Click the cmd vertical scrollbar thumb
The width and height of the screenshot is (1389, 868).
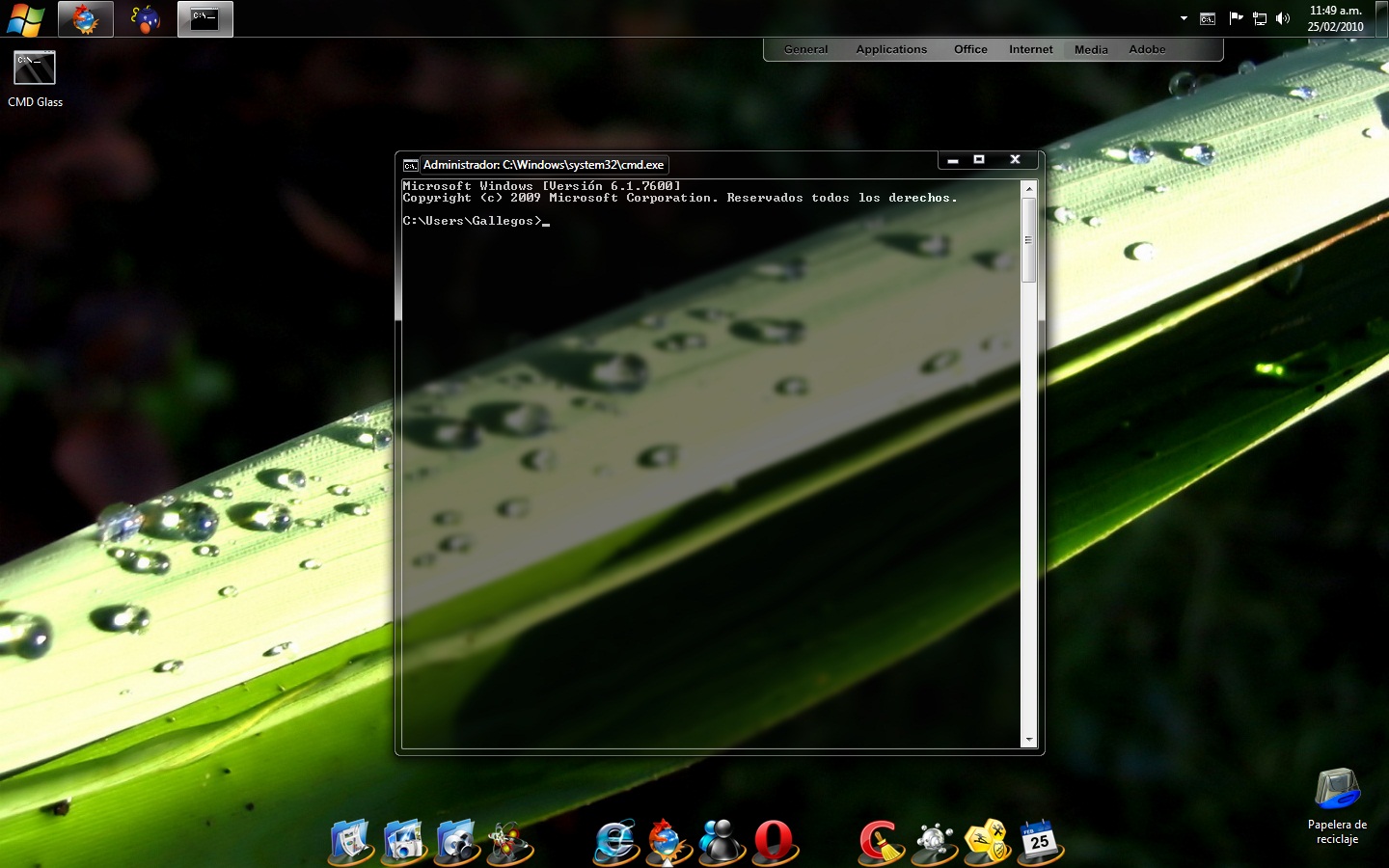(1029, 240)
